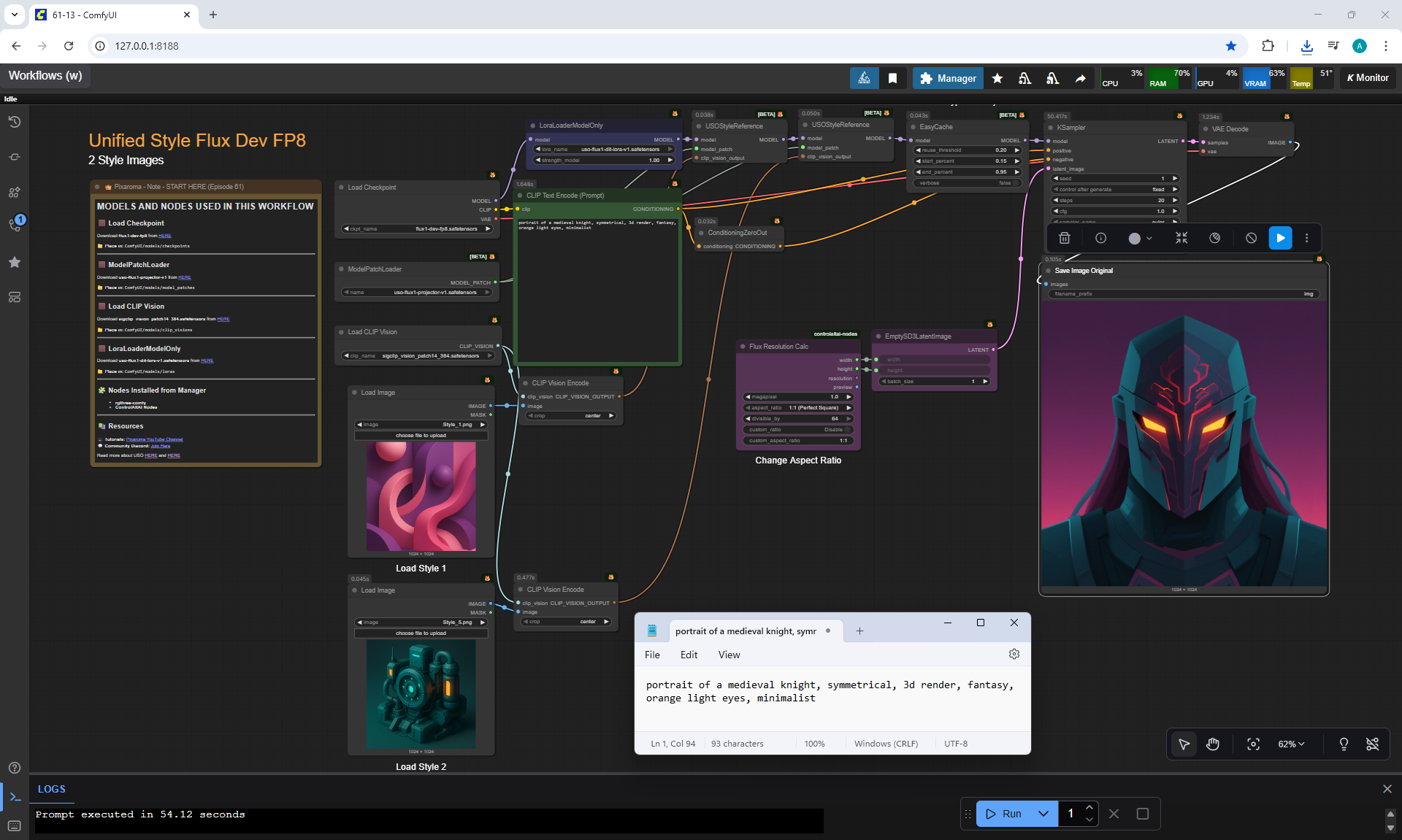1402x840 pixels.
Task: Toggle the lightbulb focus mode
Action: point(1343,744)
